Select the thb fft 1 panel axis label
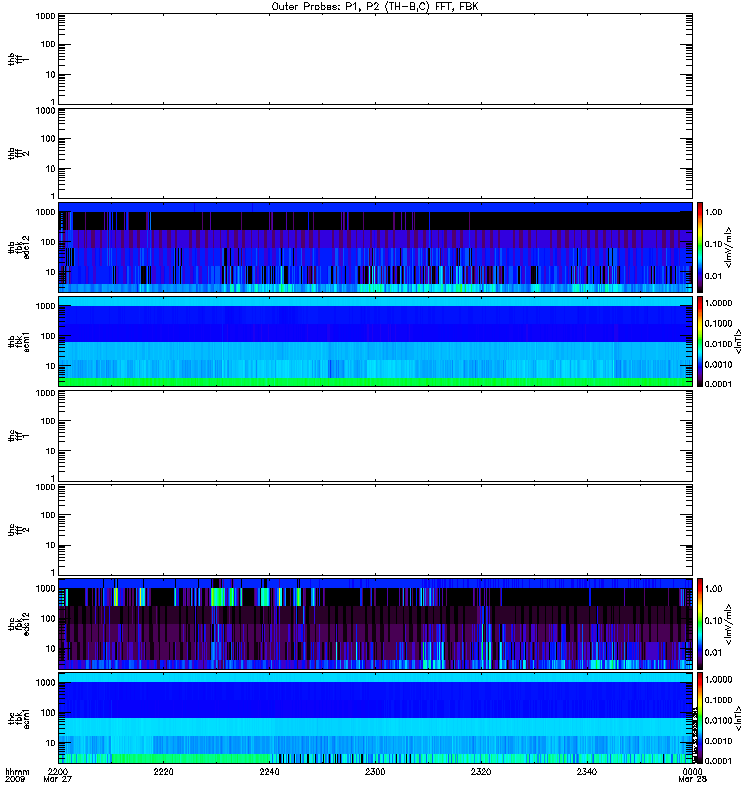The width and height of the screenshot is (750, 800). pos(18,60)
